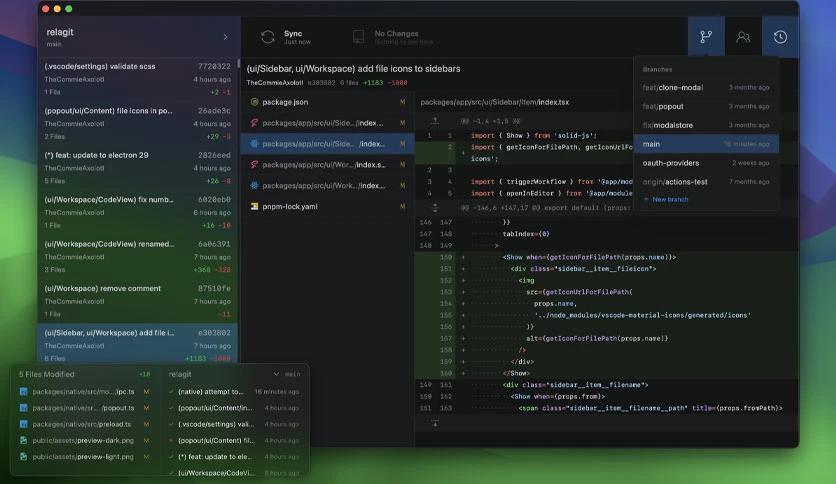Open packages/app/src/ui/Wor…/index.s… file

328,164
